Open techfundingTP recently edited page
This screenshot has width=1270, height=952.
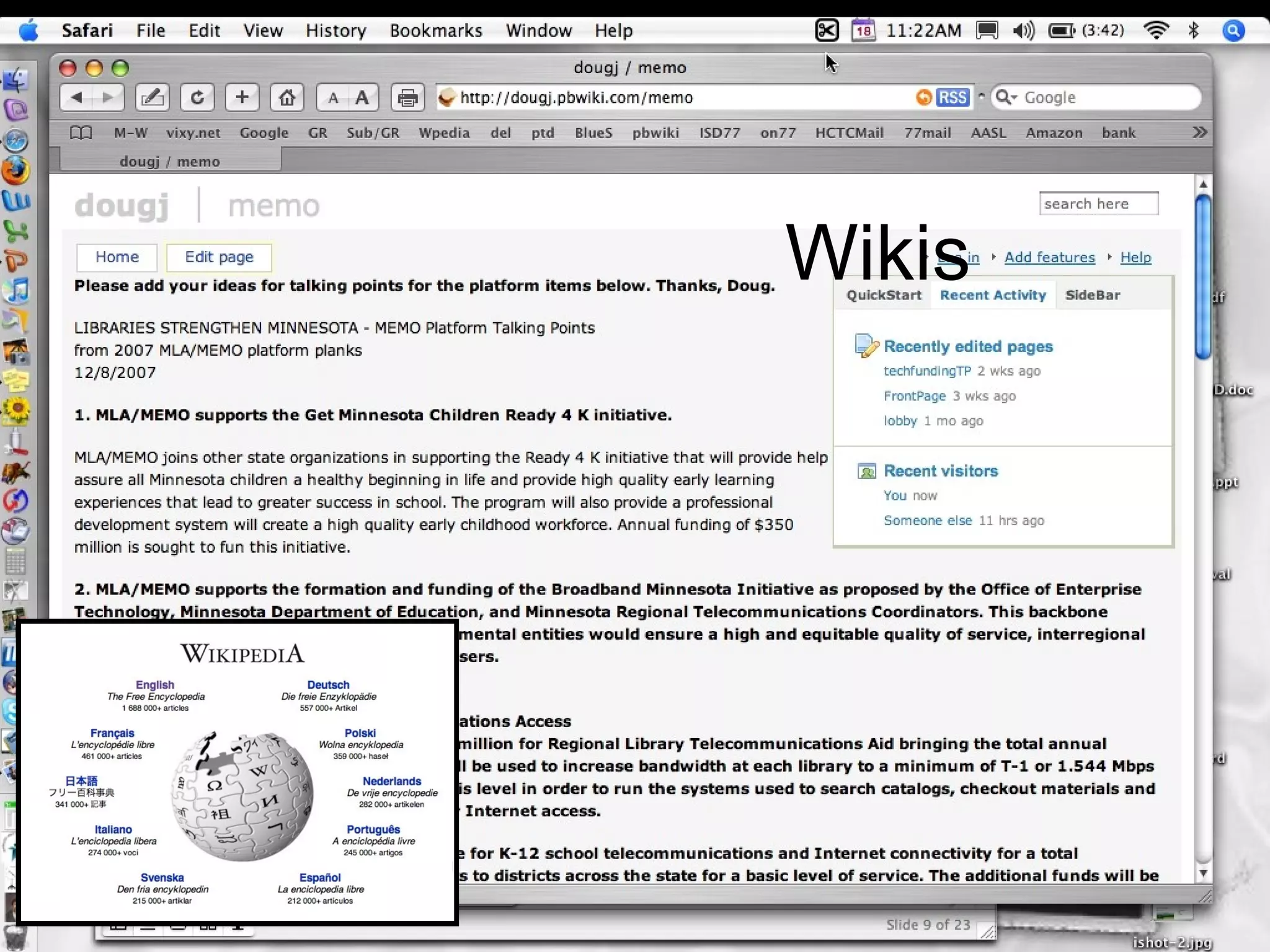tap(927, 371)
